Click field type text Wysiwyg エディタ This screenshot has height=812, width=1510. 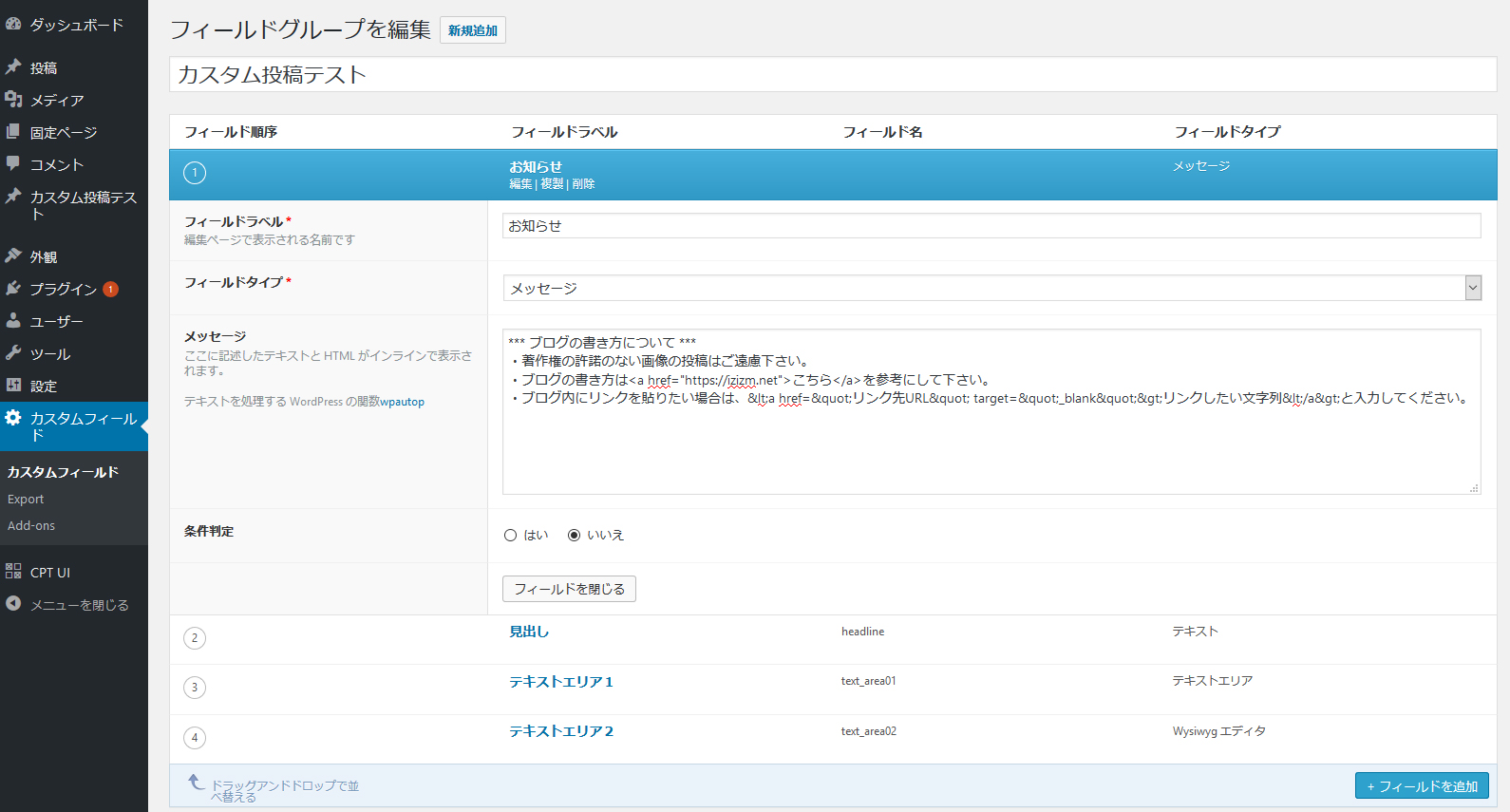pos(1219,731)
